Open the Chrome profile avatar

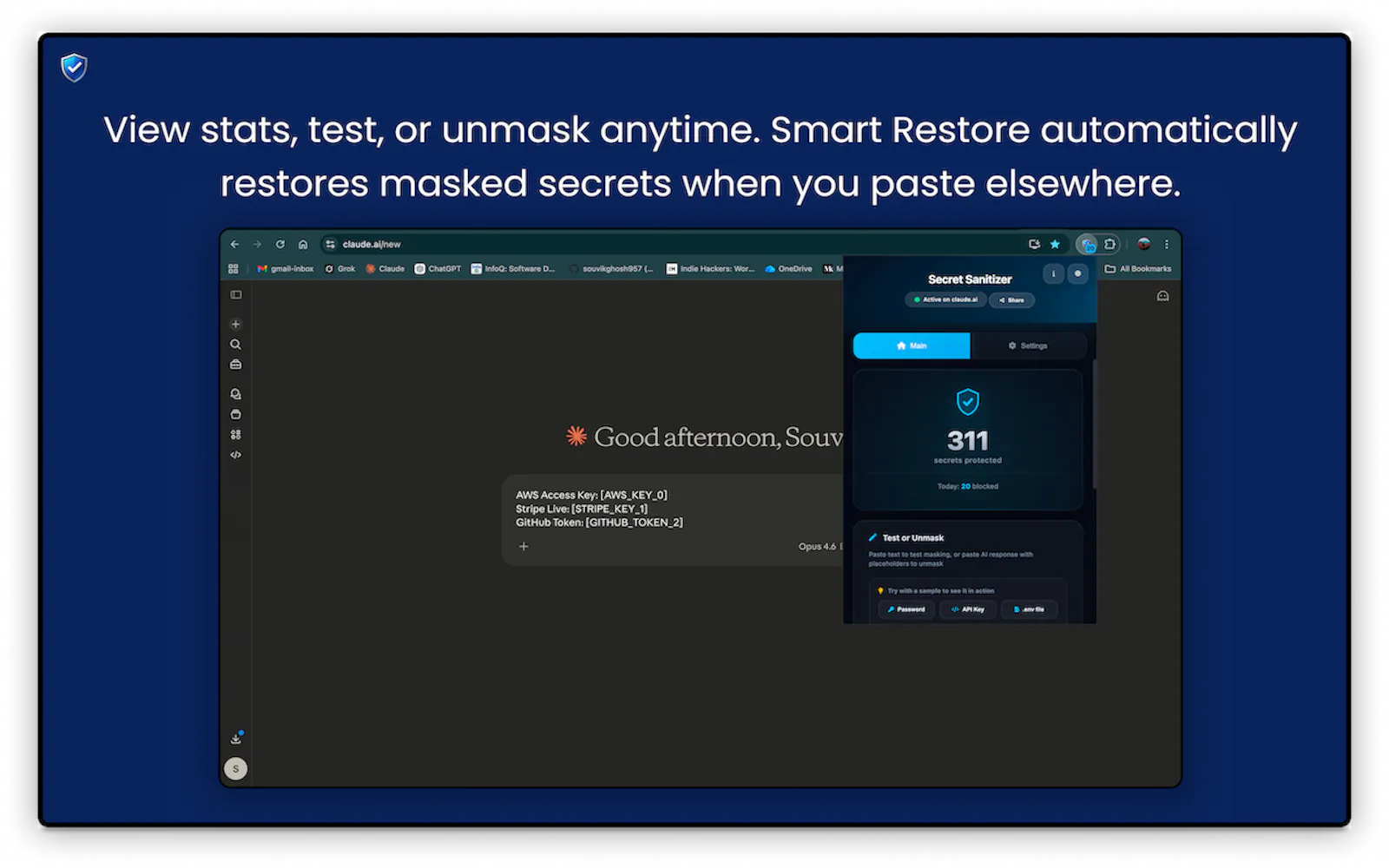pyautogui.click(x=1144, y=245)
